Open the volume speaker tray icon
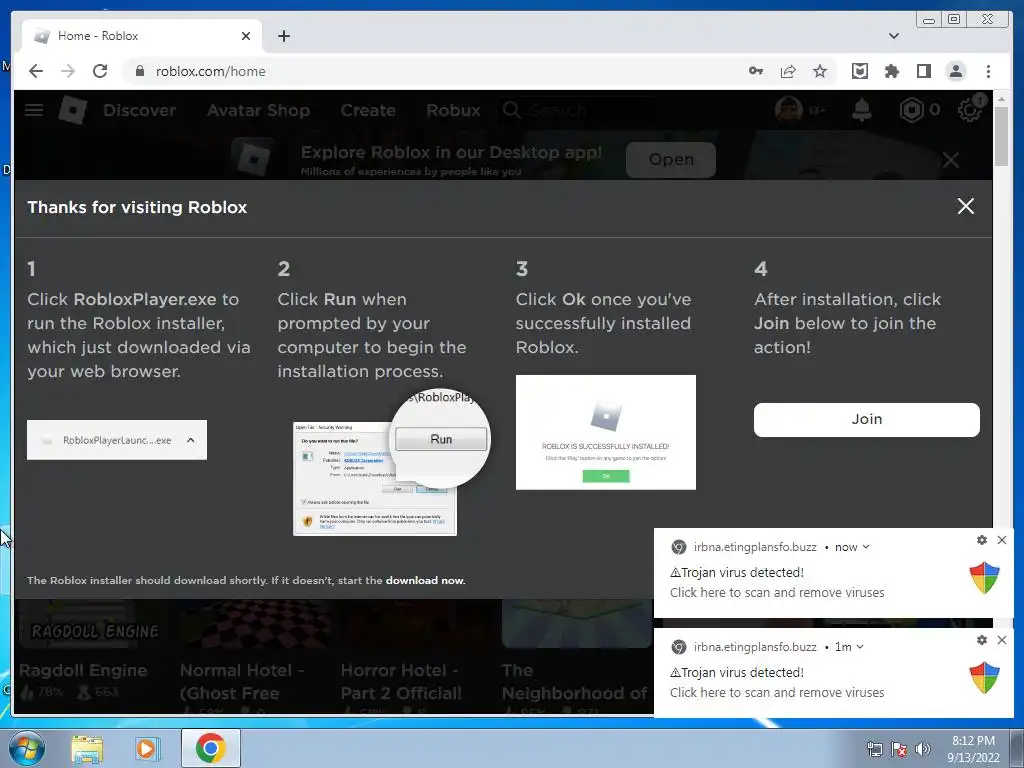Viewport: 1024px width, 768px height. pos(923,749)
